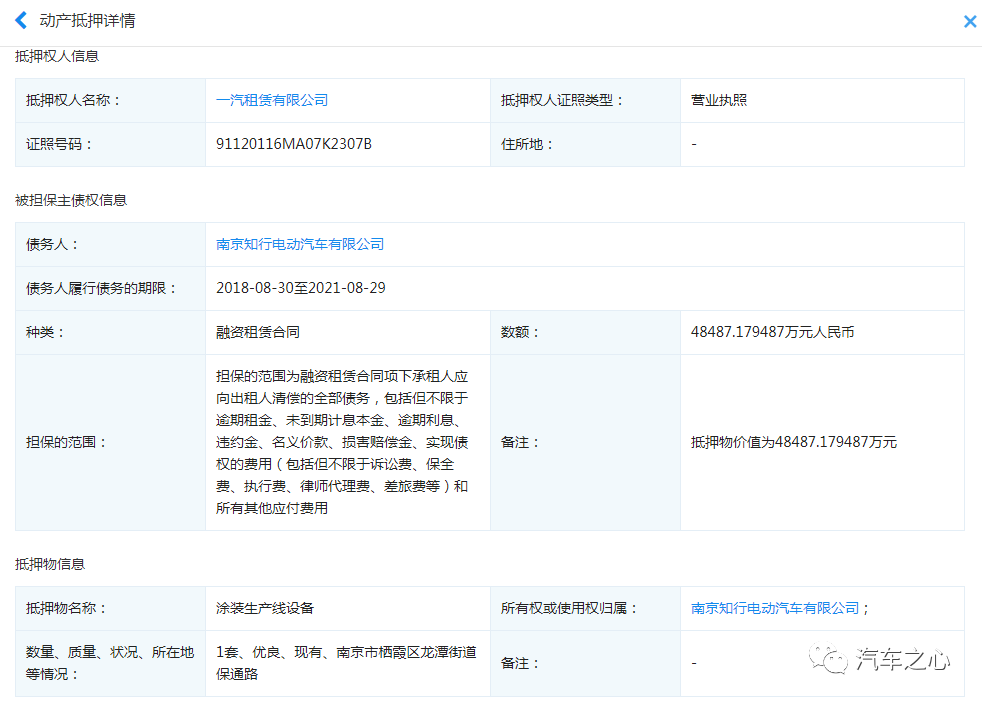Click the 抵押物名称 label

click(x=66, y=608)
